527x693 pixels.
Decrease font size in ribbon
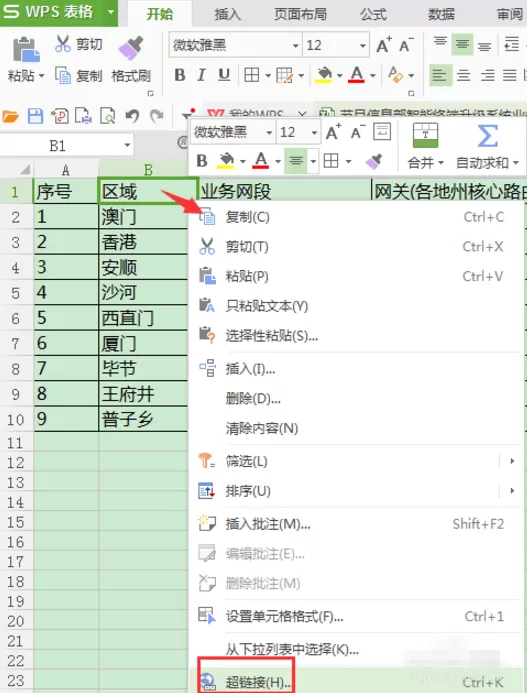[406, 45]
